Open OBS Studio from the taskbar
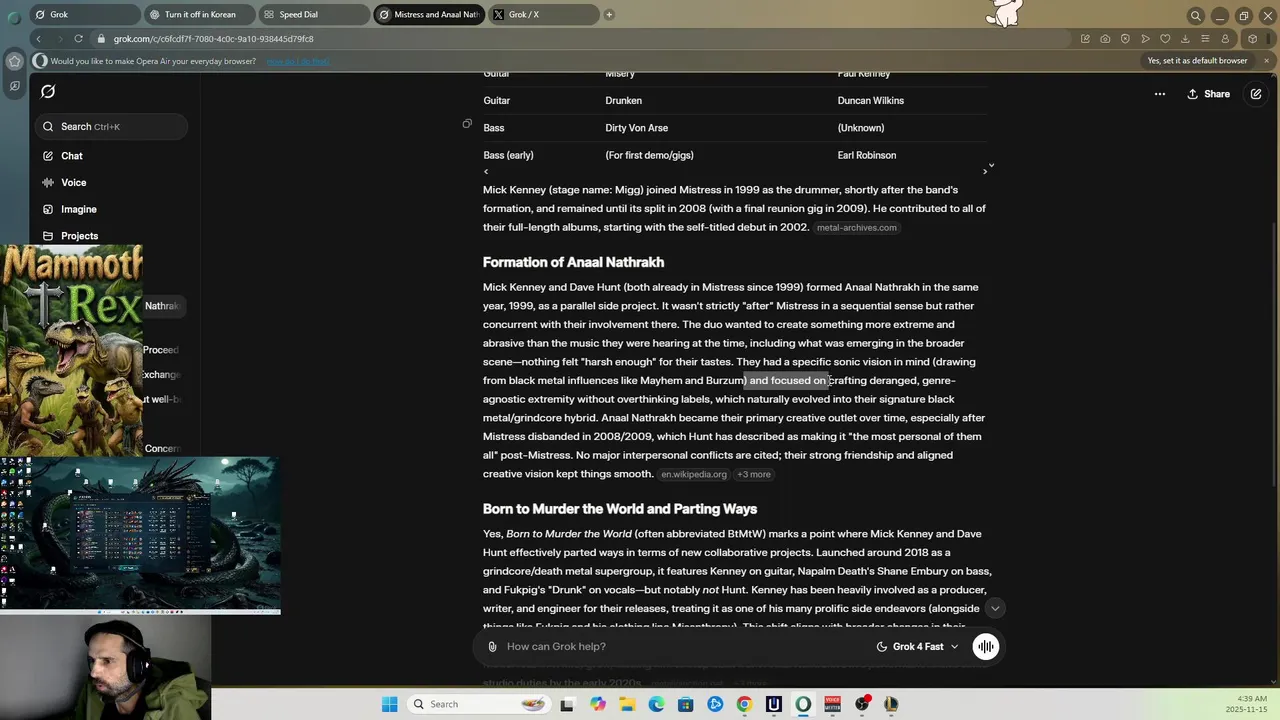1280x720 pixels. click(861, 704)
